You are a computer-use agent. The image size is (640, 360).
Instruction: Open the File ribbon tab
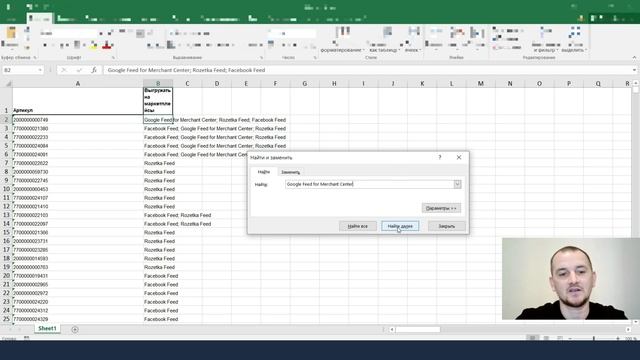pos(11,19)
